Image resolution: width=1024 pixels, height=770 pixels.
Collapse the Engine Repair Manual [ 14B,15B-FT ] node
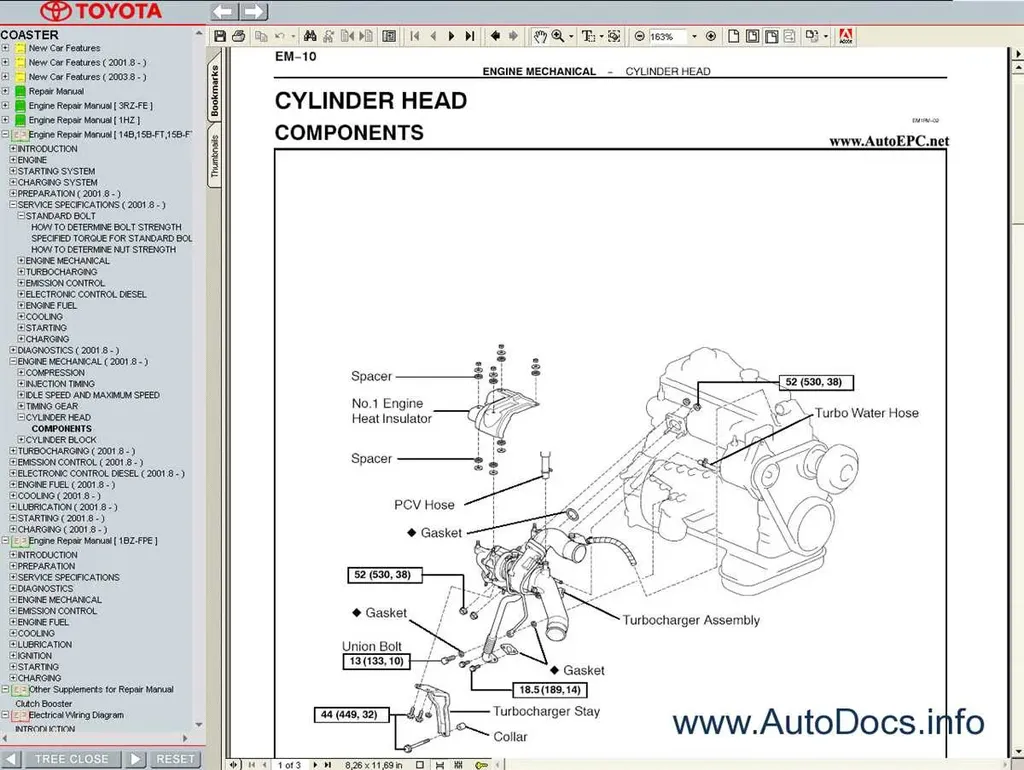click(x=5, y=134)
